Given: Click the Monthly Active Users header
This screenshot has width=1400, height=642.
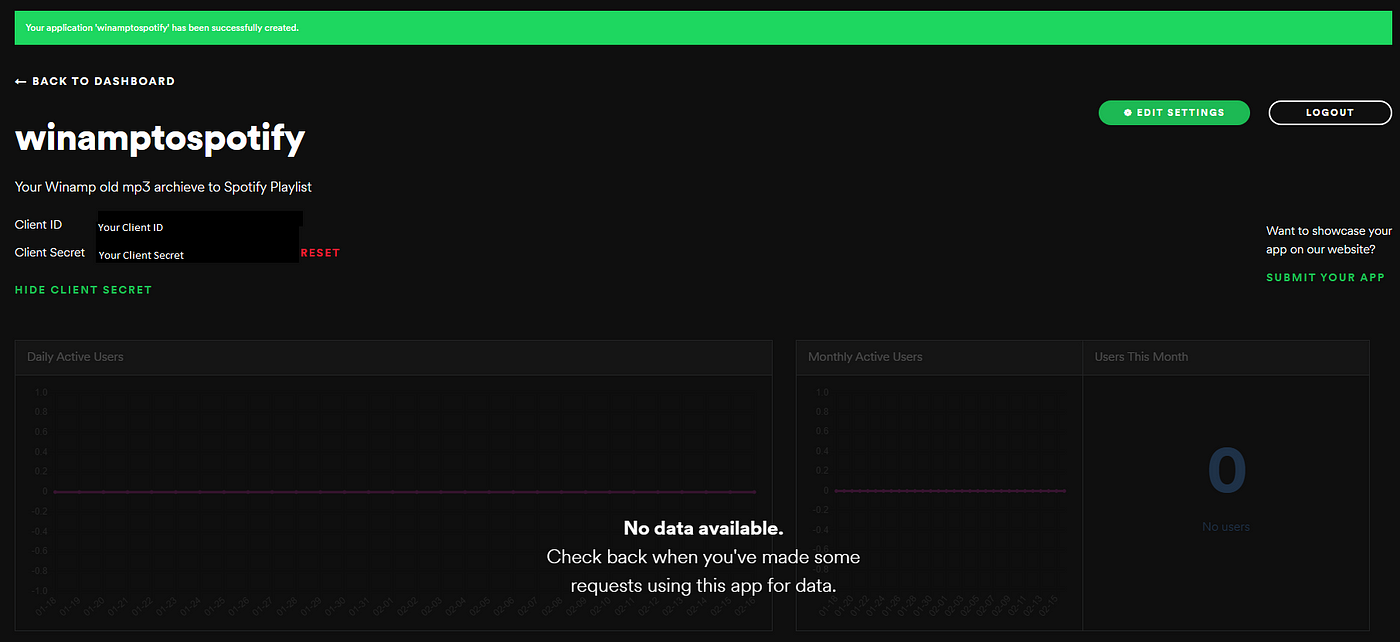Looking at the screenshot, I should pyautogui.click(x=865, y=357).
